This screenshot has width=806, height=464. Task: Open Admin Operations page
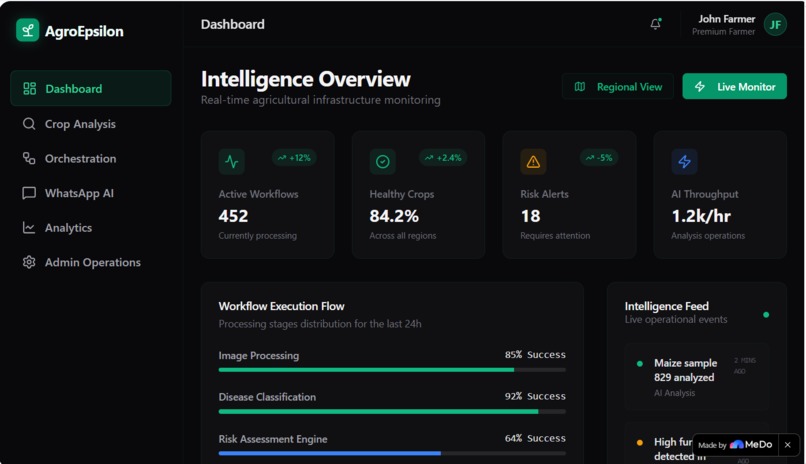coord(90,262)
